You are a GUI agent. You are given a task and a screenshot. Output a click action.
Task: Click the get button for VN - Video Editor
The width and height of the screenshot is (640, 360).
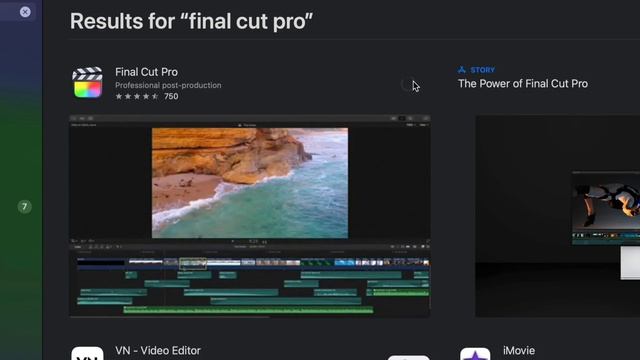(409, 358)
